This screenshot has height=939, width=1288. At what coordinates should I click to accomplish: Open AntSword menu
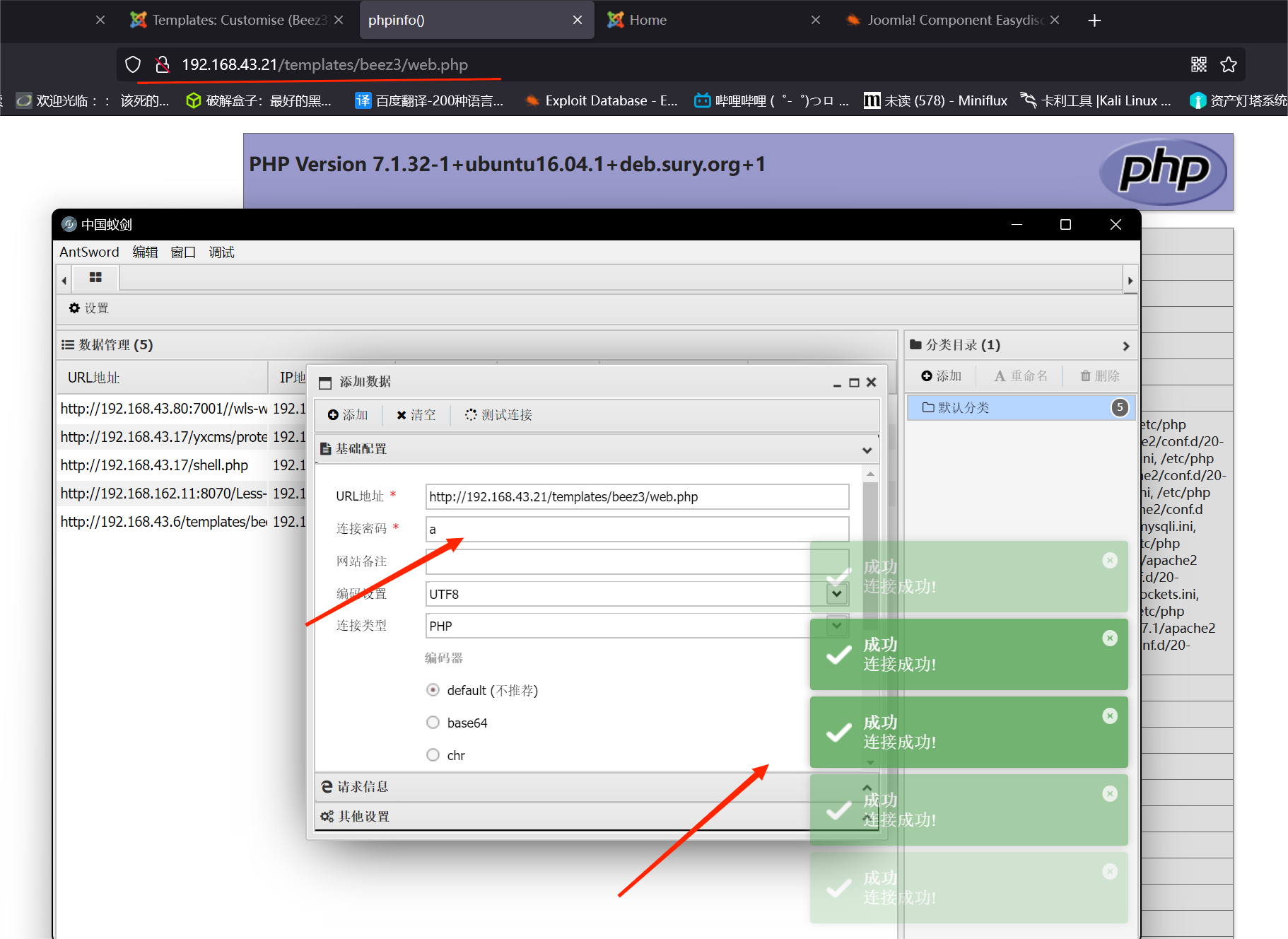[89, 252]
